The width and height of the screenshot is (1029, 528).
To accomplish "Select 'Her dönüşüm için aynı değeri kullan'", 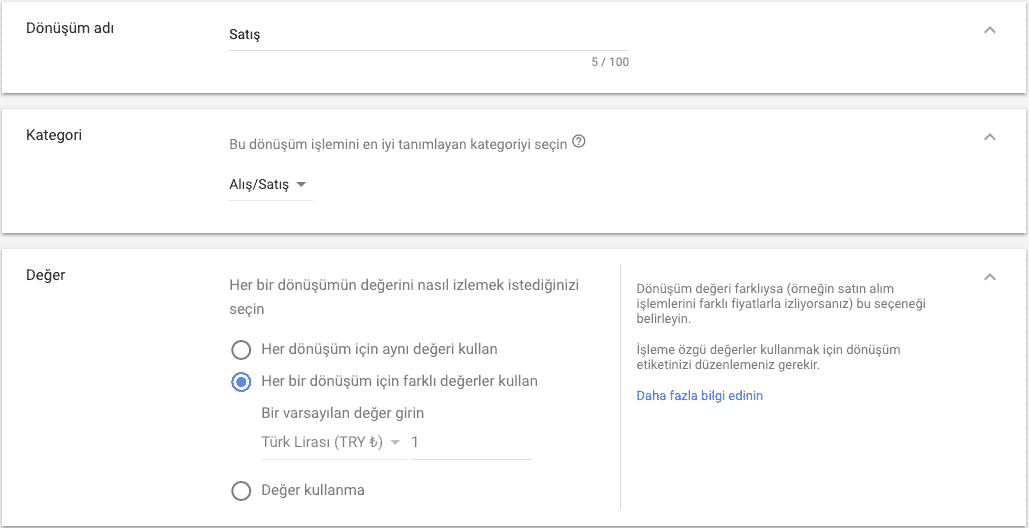I will [x=242, y=350].
